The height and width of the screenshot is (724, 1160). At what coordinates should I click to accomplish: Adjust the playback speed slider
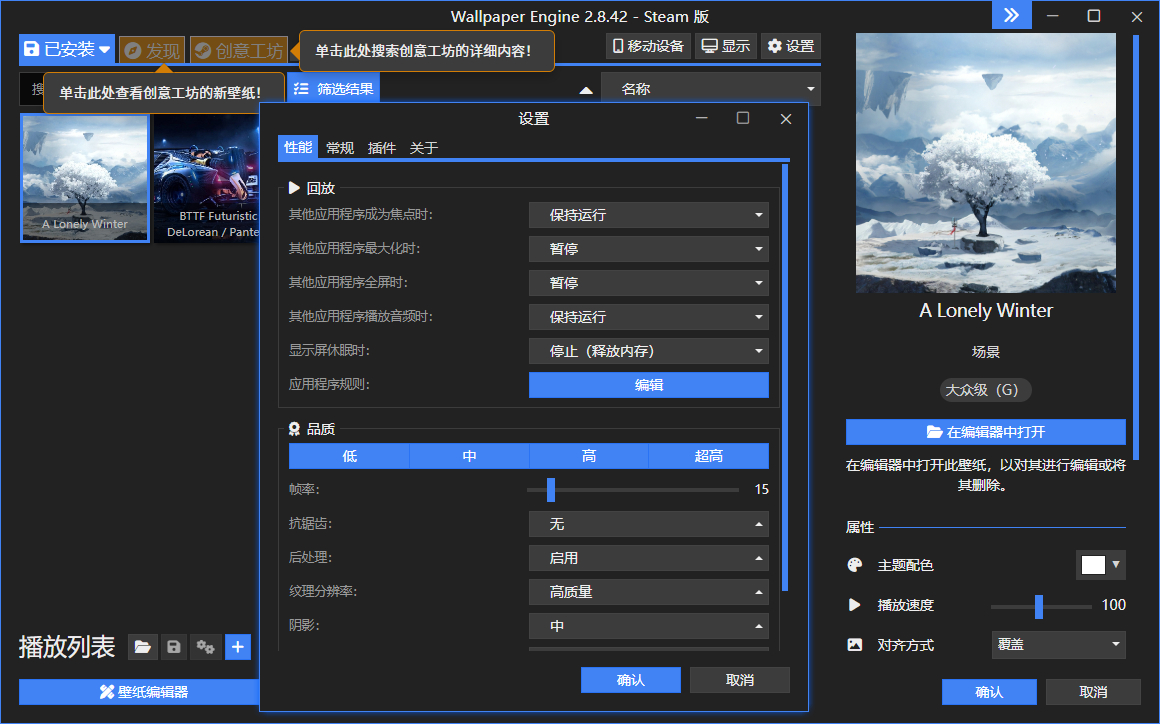tap(1039, 606)
